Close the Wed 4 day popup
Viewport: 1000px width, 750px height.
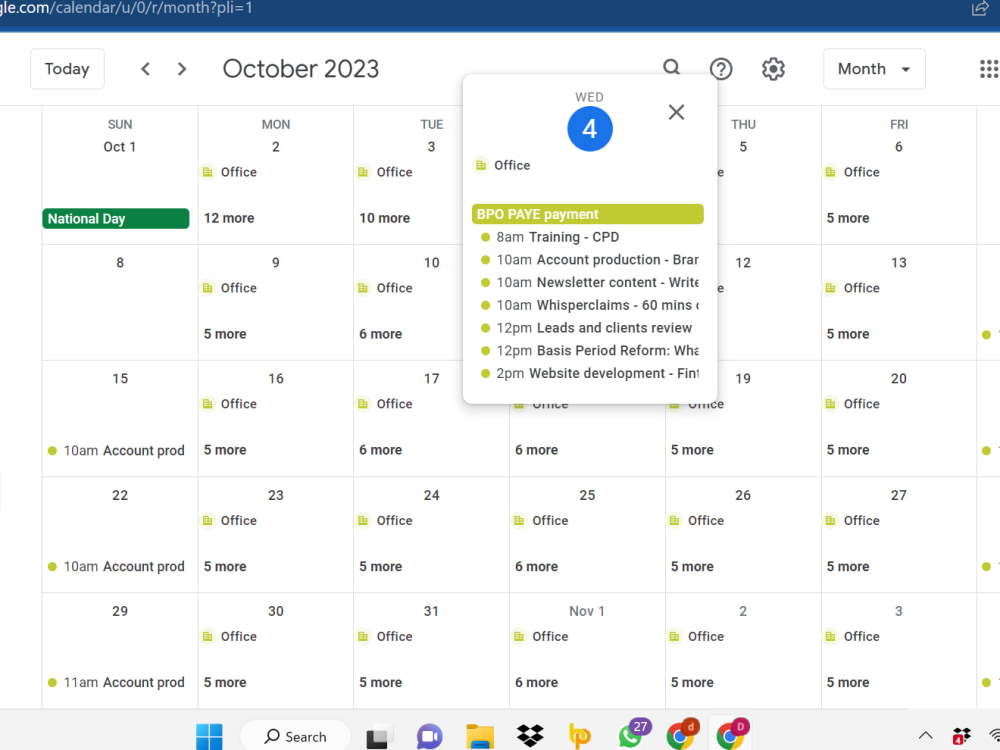point(676,112)
